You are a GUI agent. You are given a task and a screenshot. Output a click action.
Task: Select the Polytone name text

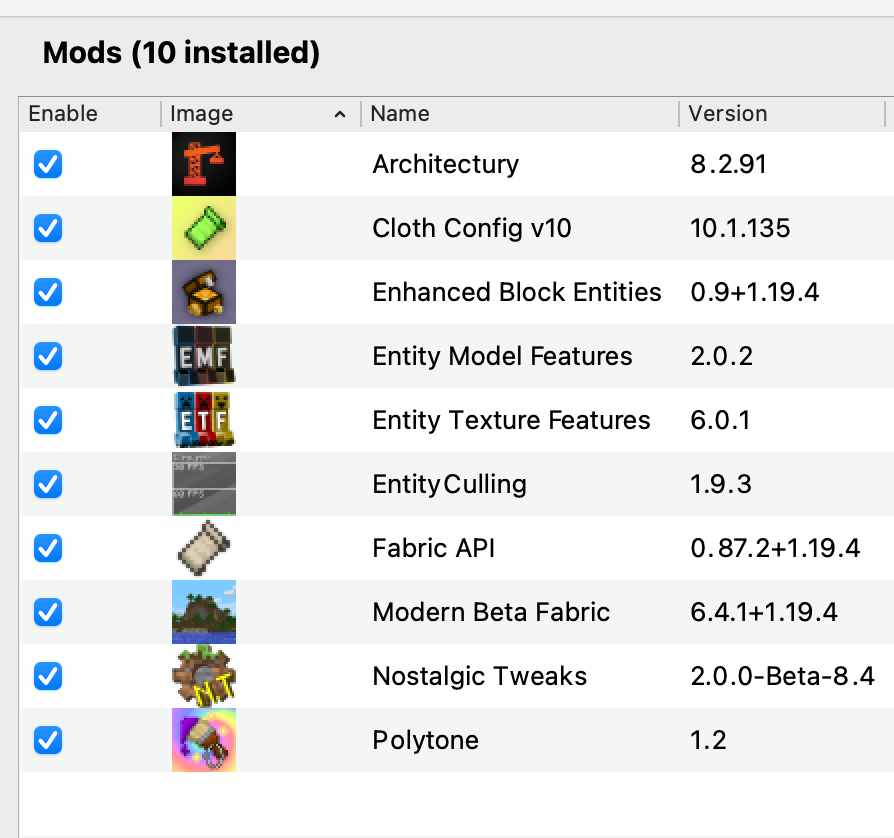(x=425, y=740)
